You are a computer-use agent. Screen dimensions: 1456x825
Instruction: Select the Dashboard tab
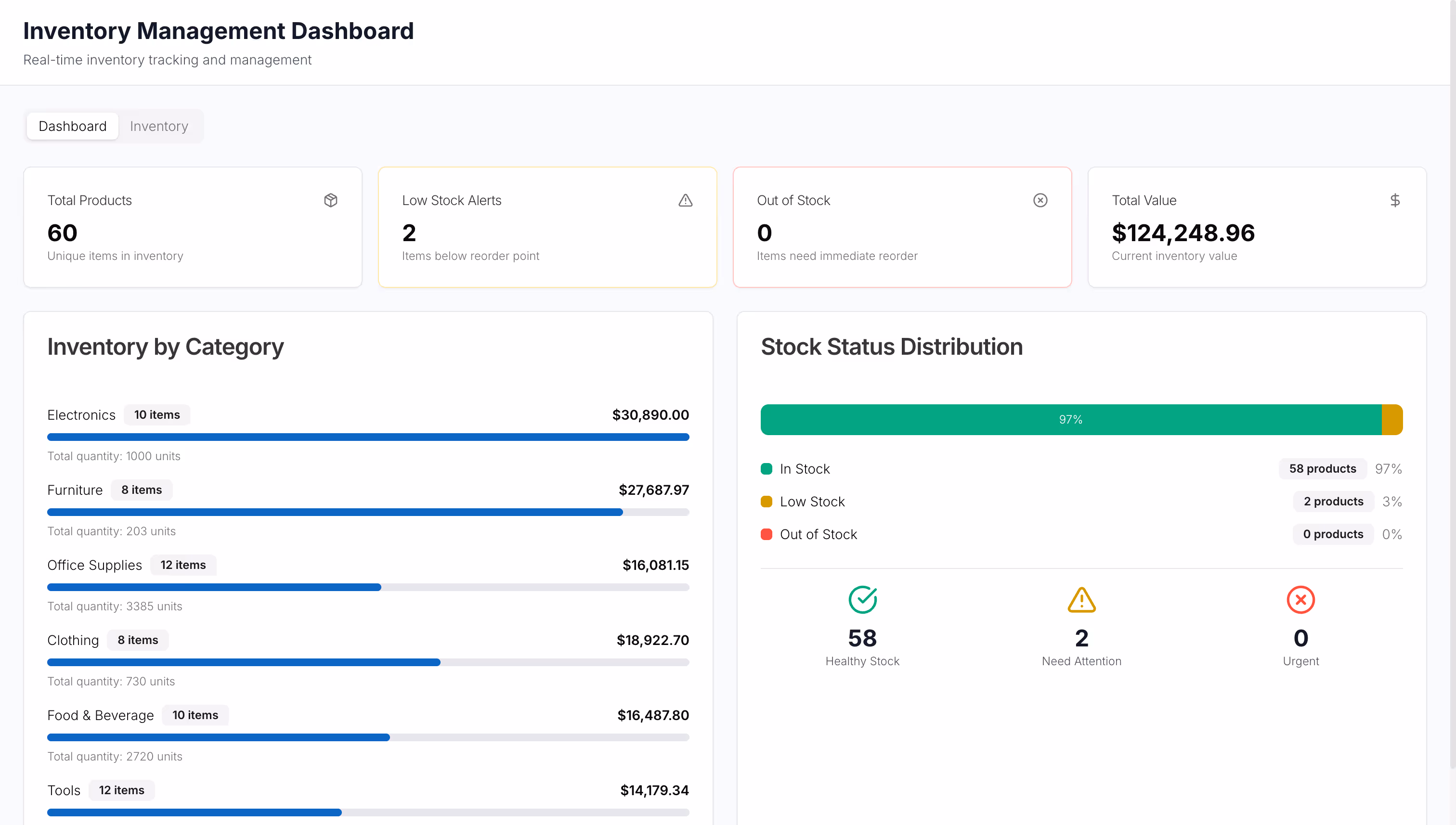pos(73,126)
